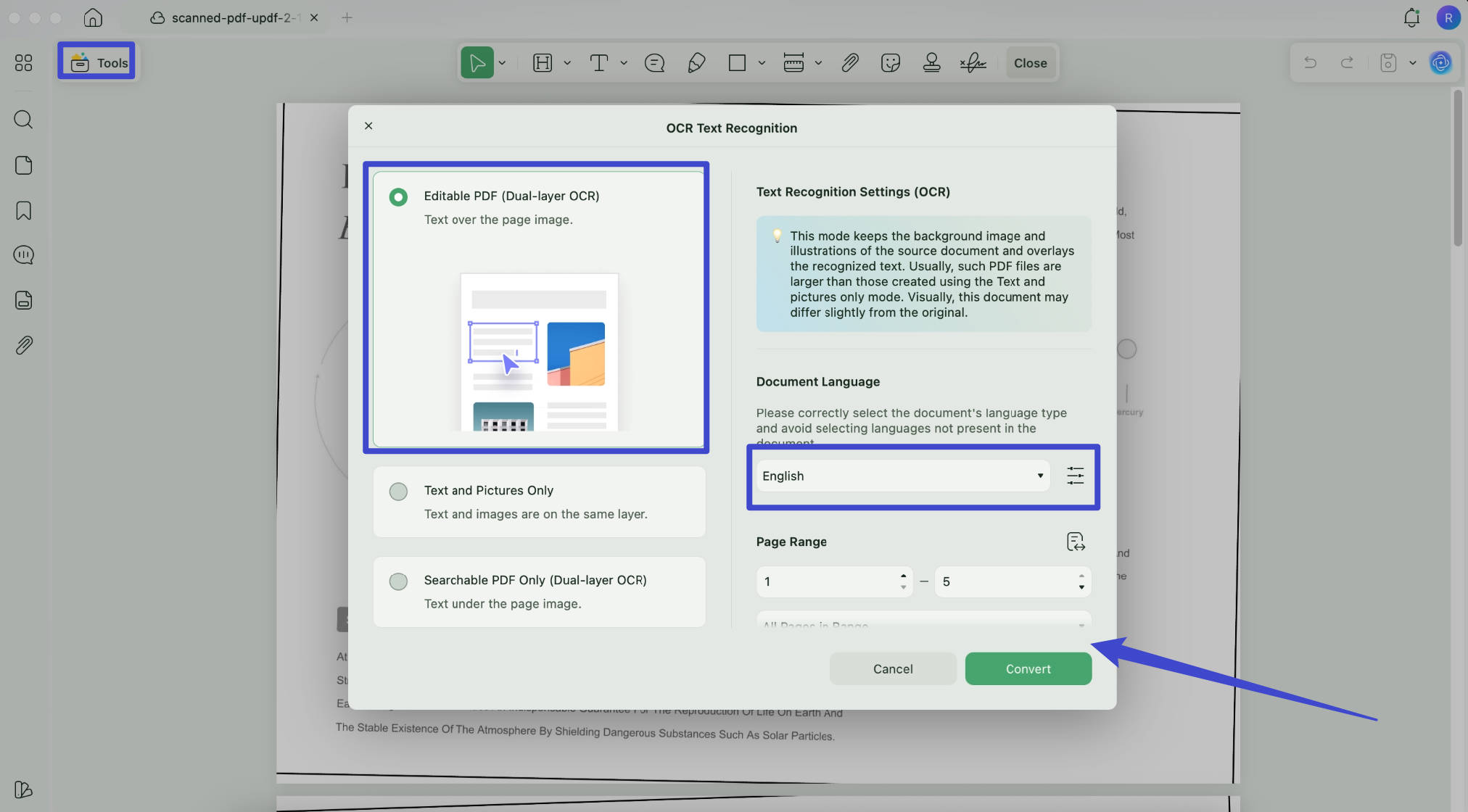Open the document file icon in sidebar
Screen dimensions: 1468x812
tap(23, 300)
